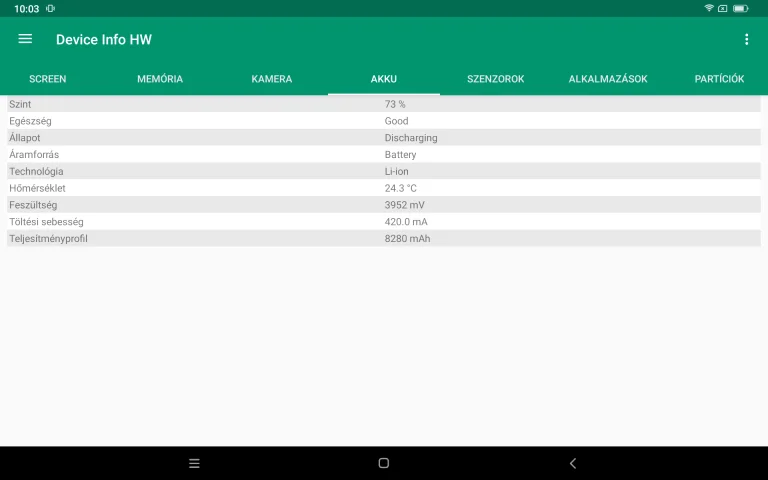This screenshot has height=480, width=768.
Task: Select the Teljesítményprofil row label
Action: (x=48, y=239)
